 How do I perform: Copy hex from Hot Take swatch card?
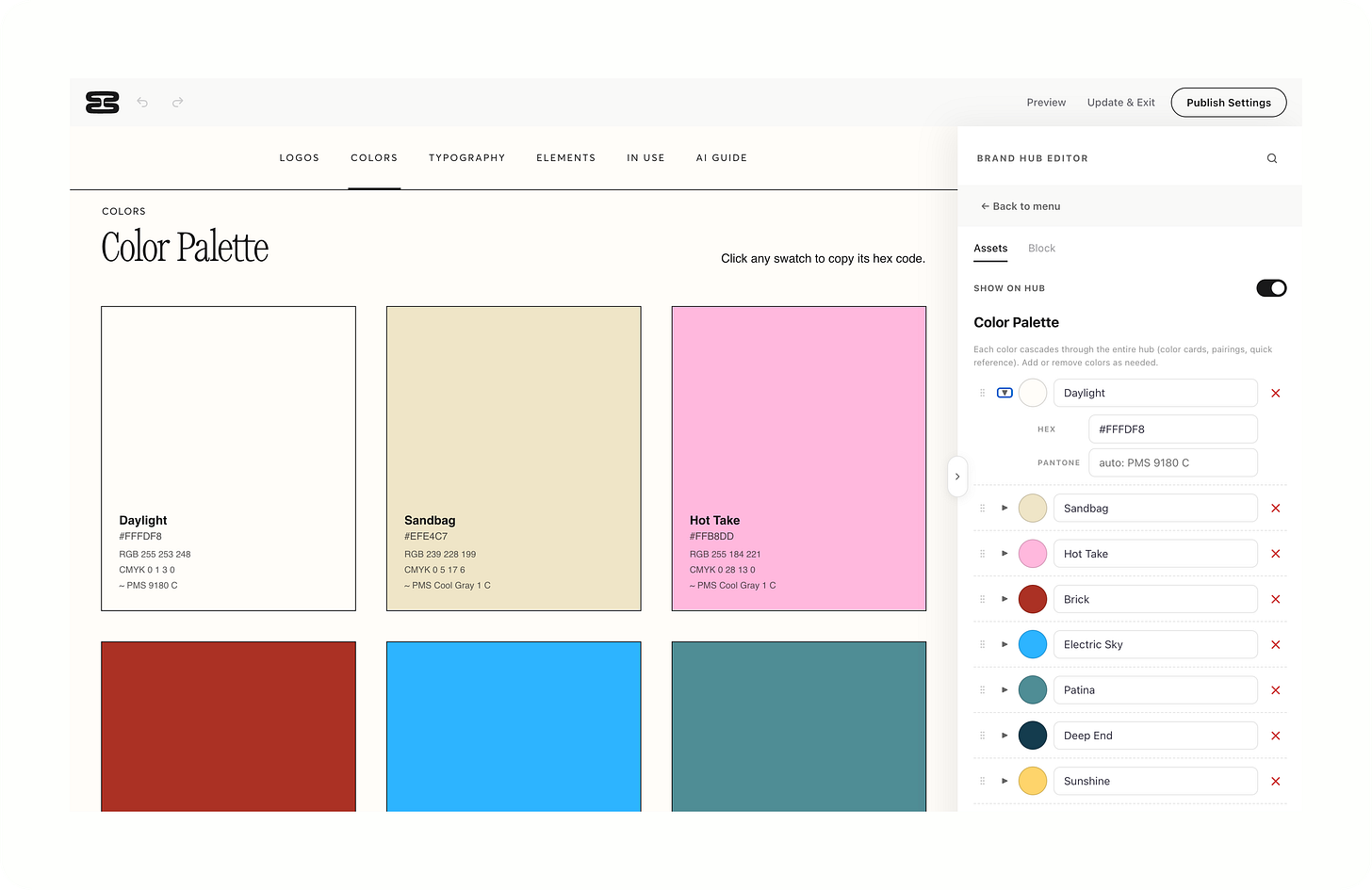pyautogui.click(x=799, y=459)
